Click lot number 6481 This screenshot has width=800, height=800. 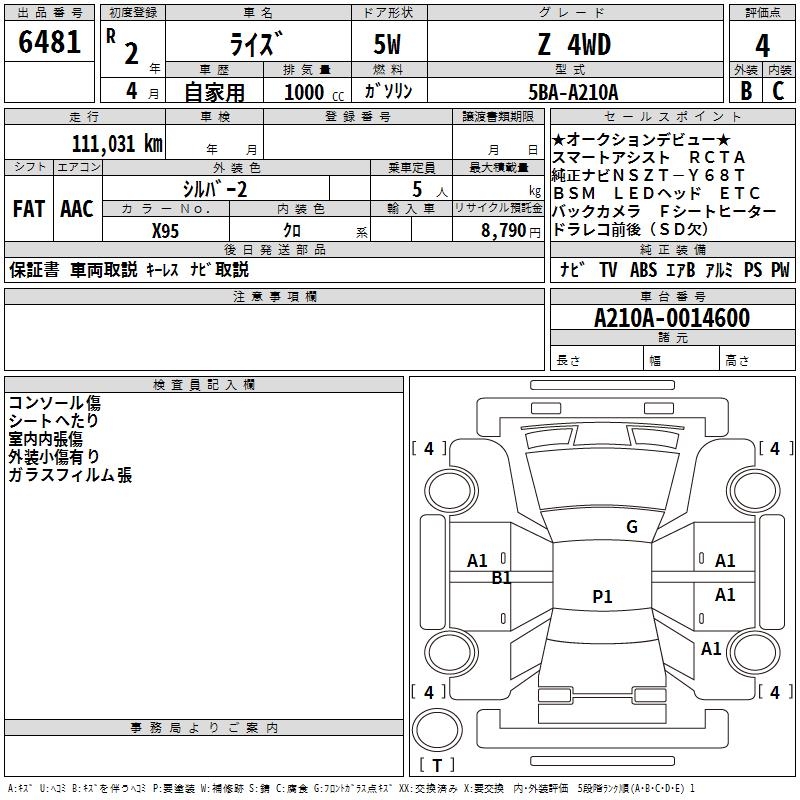pos(49,42)
